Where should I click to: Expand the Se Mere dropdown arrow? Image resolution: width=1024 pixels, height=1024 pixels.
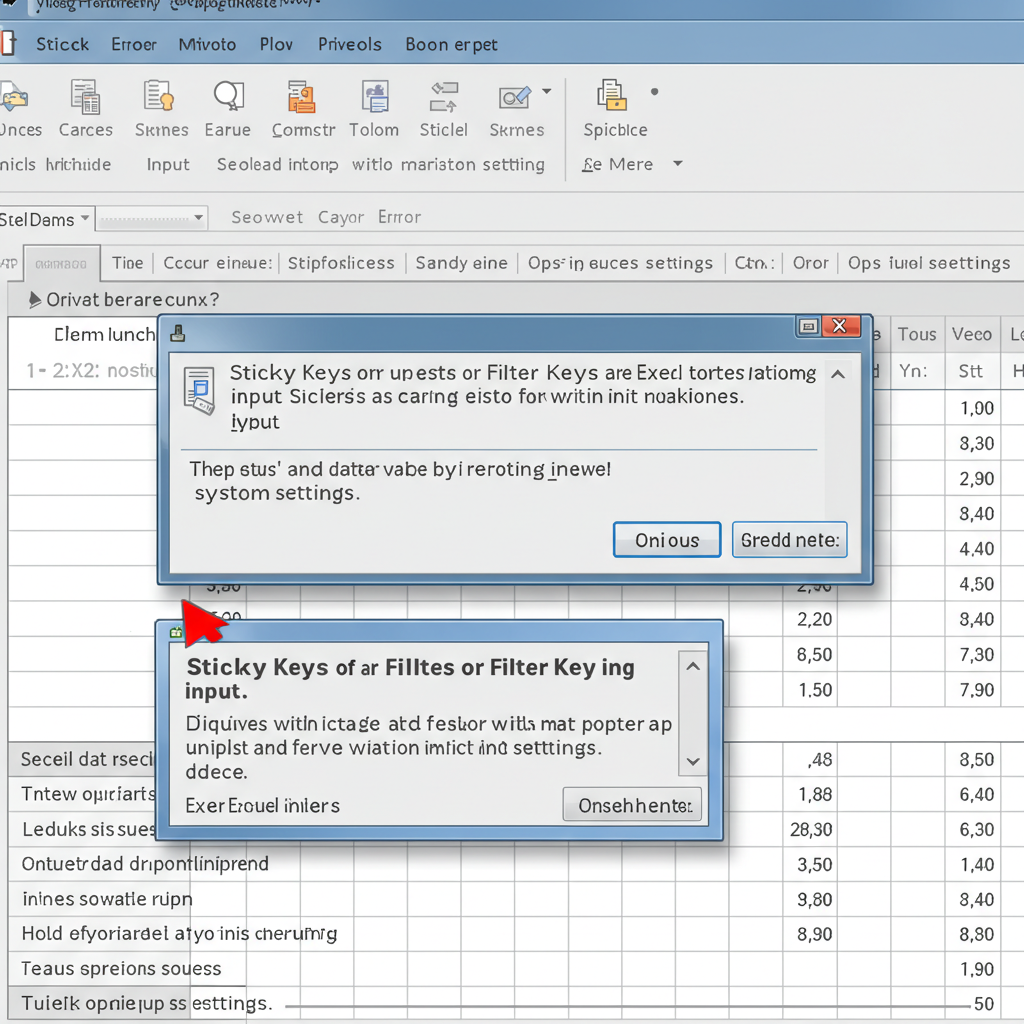(678, 163)
